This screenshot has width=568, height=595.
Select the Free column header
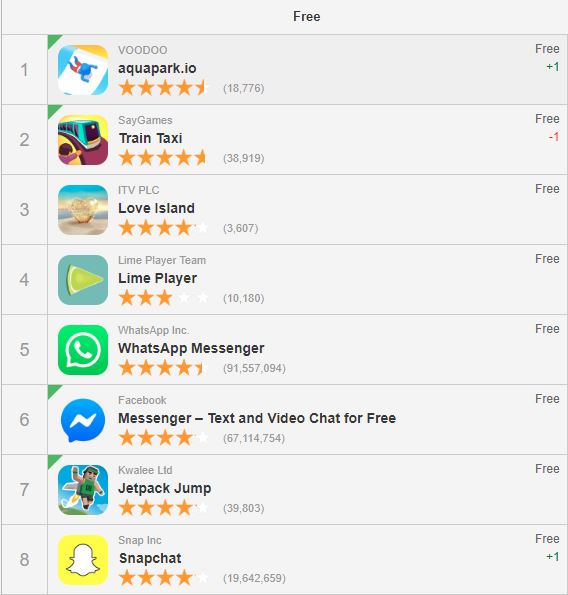[307, 16]
